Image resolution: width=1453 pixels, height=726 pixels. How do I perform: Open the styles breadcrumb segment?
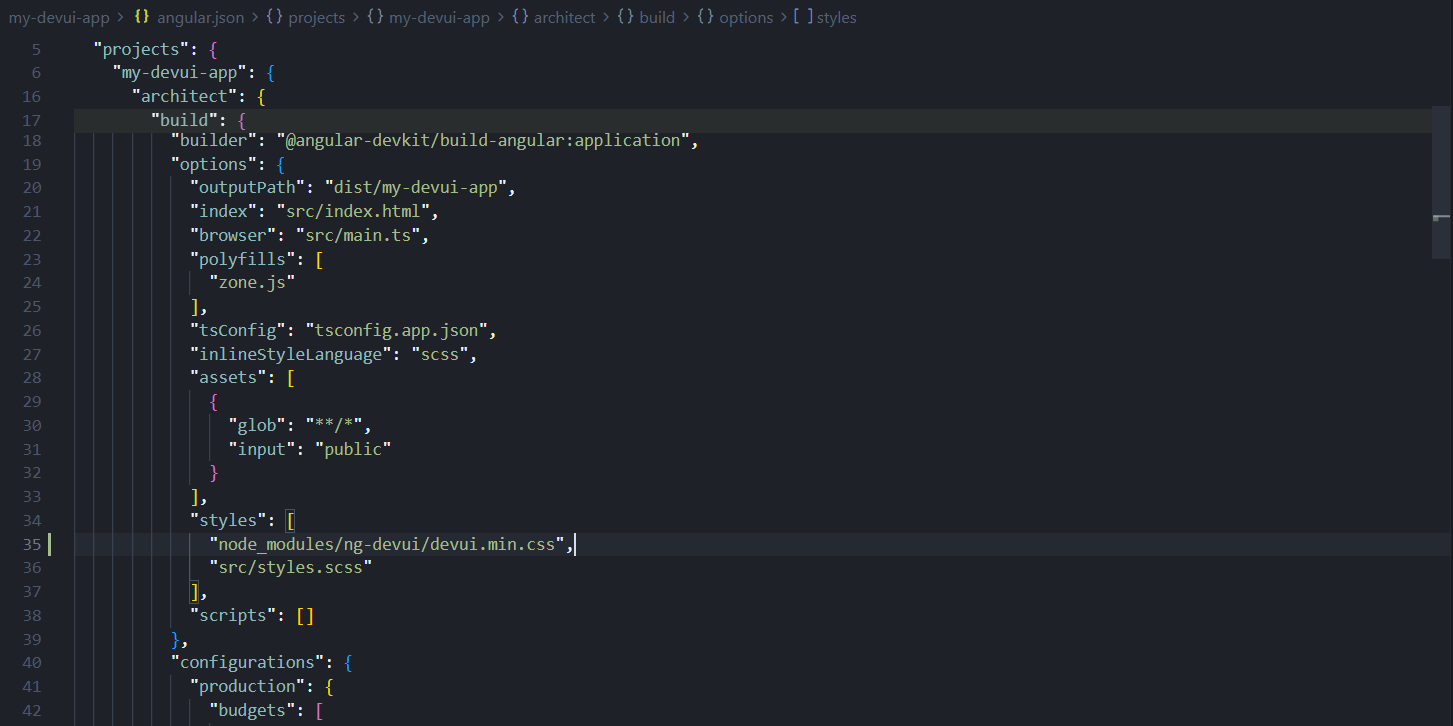[837, 17]
